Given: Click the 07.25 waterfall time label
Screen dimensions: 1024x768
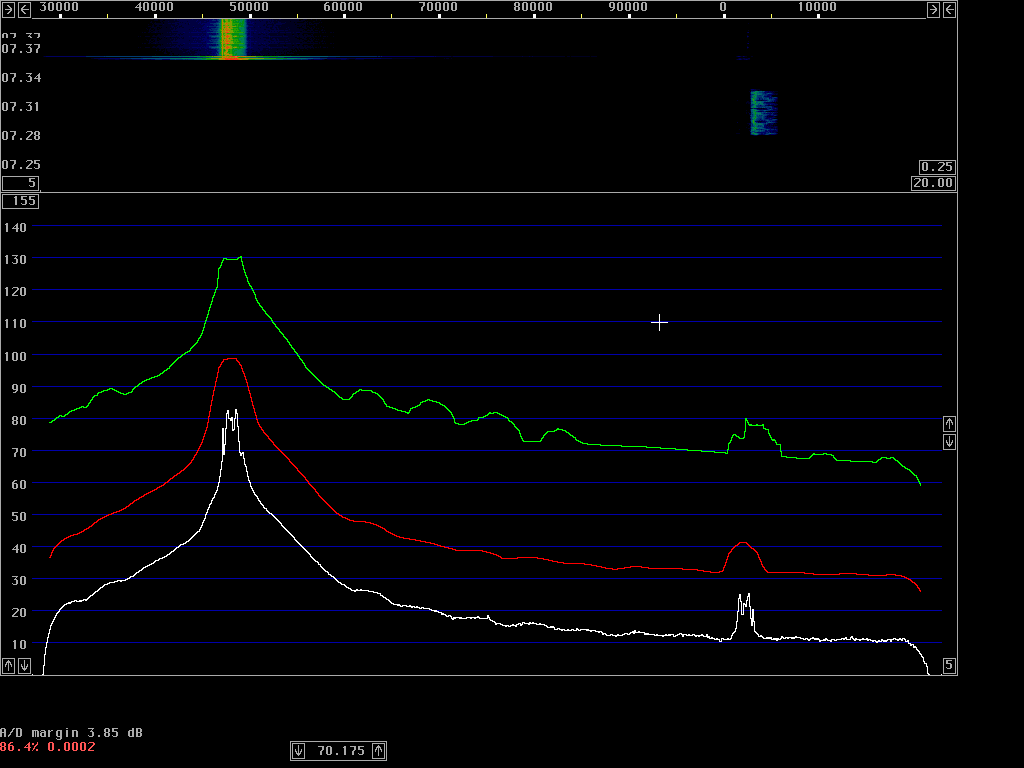Looking at the screenshot, I should [x=21, y=165].
